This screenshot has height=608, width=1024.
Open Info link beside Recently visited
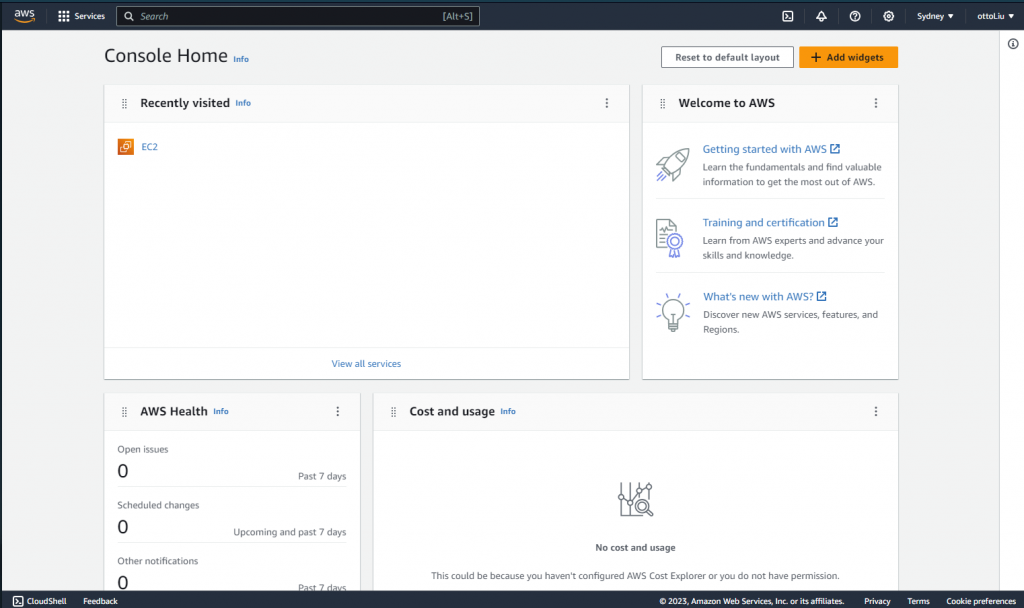click(243, 103)
